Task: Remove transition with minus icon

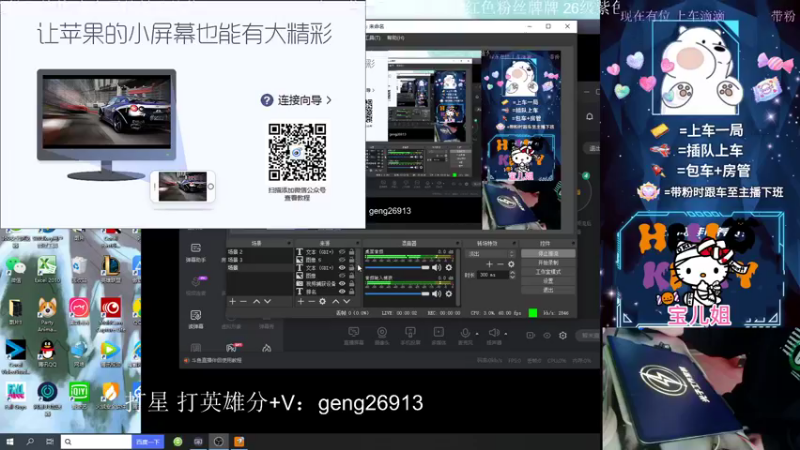Action: [500, 264]
